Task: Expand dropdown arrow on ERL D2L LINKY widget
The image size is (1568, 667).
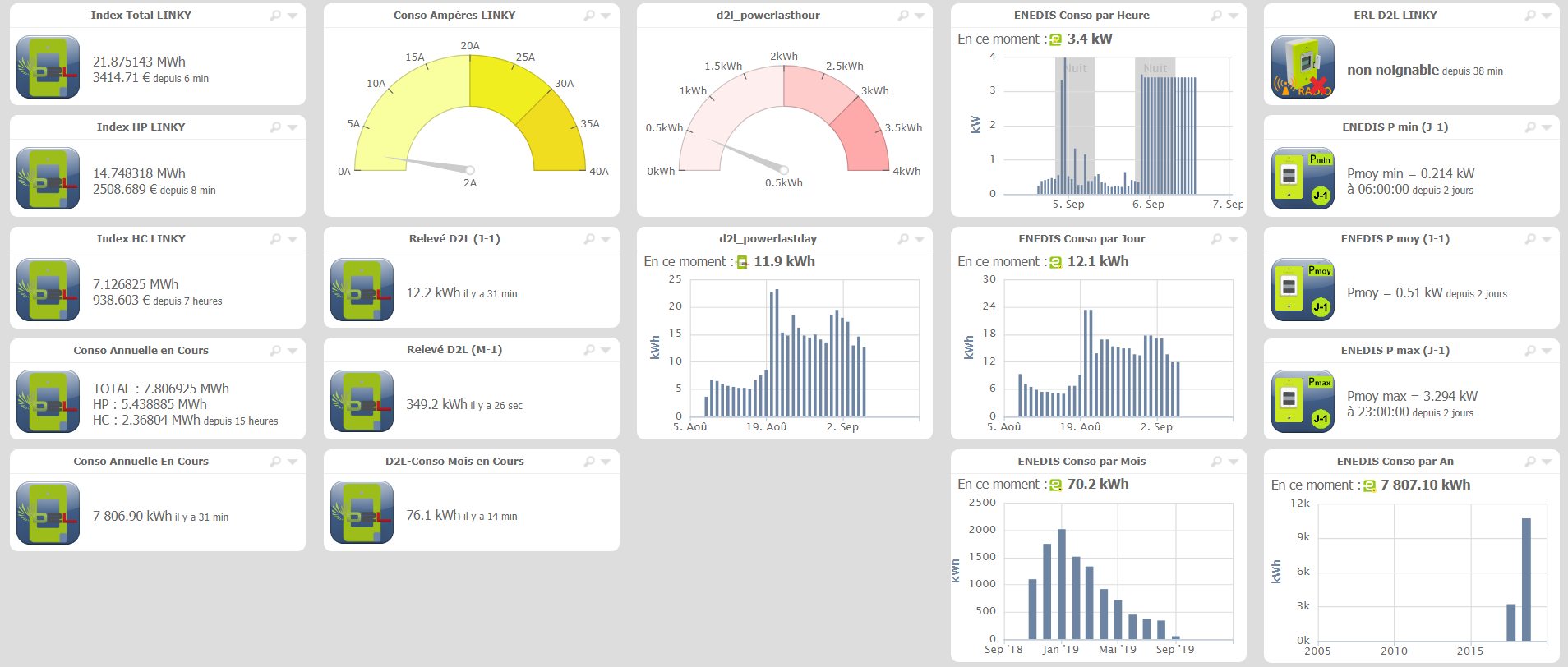Action: pos(1547,16)
